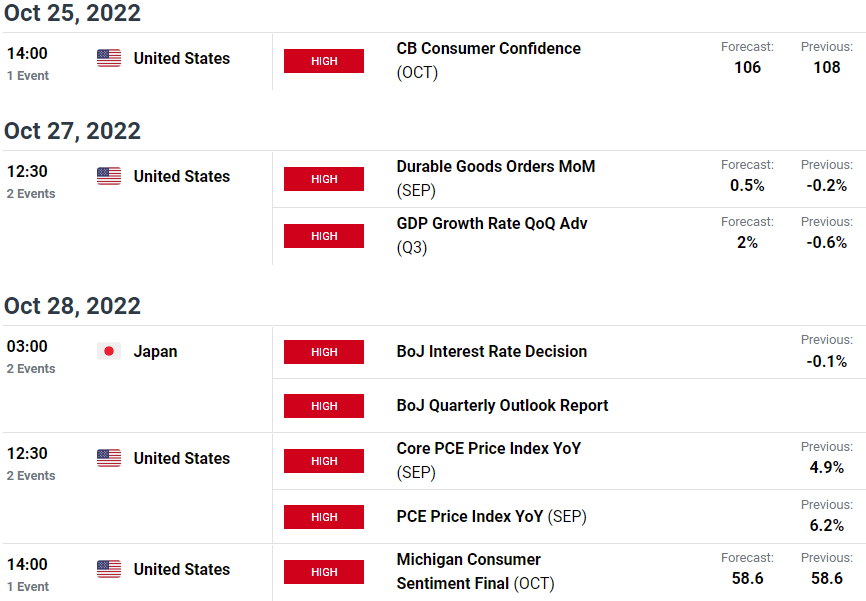Click HIGH badge for BoJ Quarterly Outlook Report
This screenshot has width=866, height=601.
(x=324, y=406)
